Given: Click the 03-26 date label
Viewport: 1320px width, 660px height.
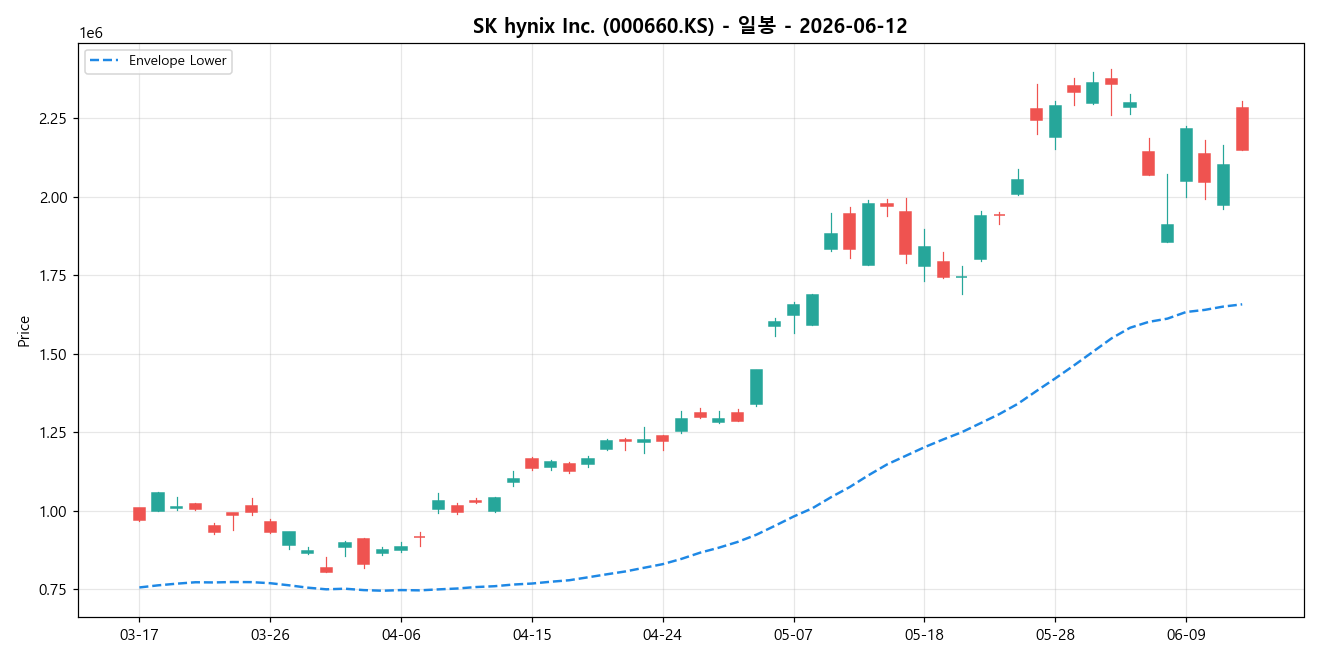Looking at the screenshot, I should click(x=270, y=635).
